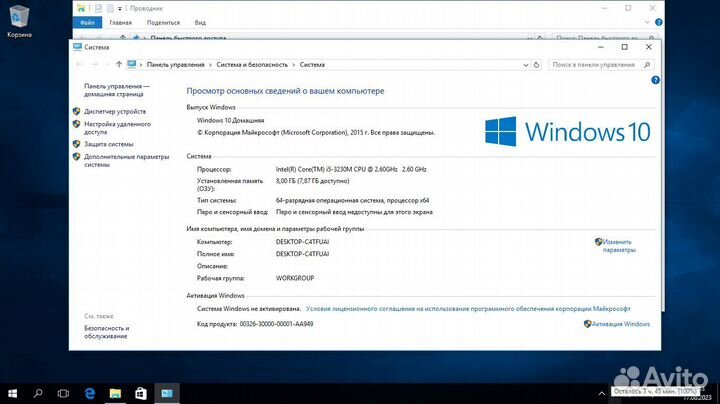Click shield icon beside Защита системы

pos(77,144)
